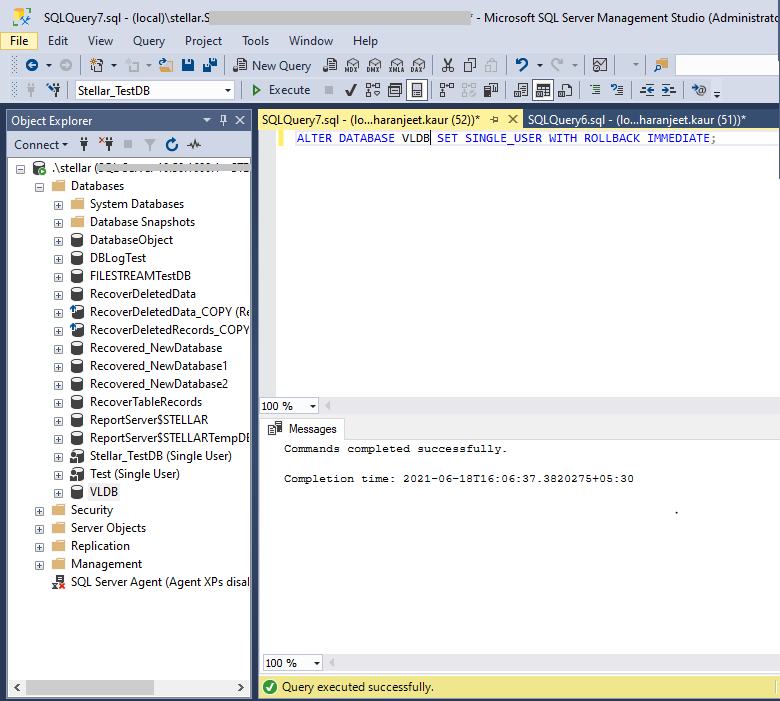
Task: Toggle Include Actual Execution Plan icon
Action: coord(446,90)
